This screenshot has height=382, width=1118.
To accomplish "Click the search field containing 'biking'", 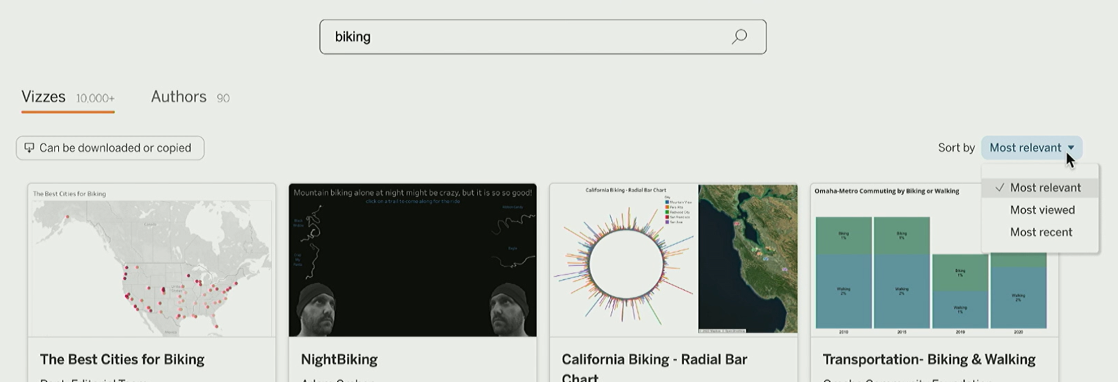I will coord(543,36).
